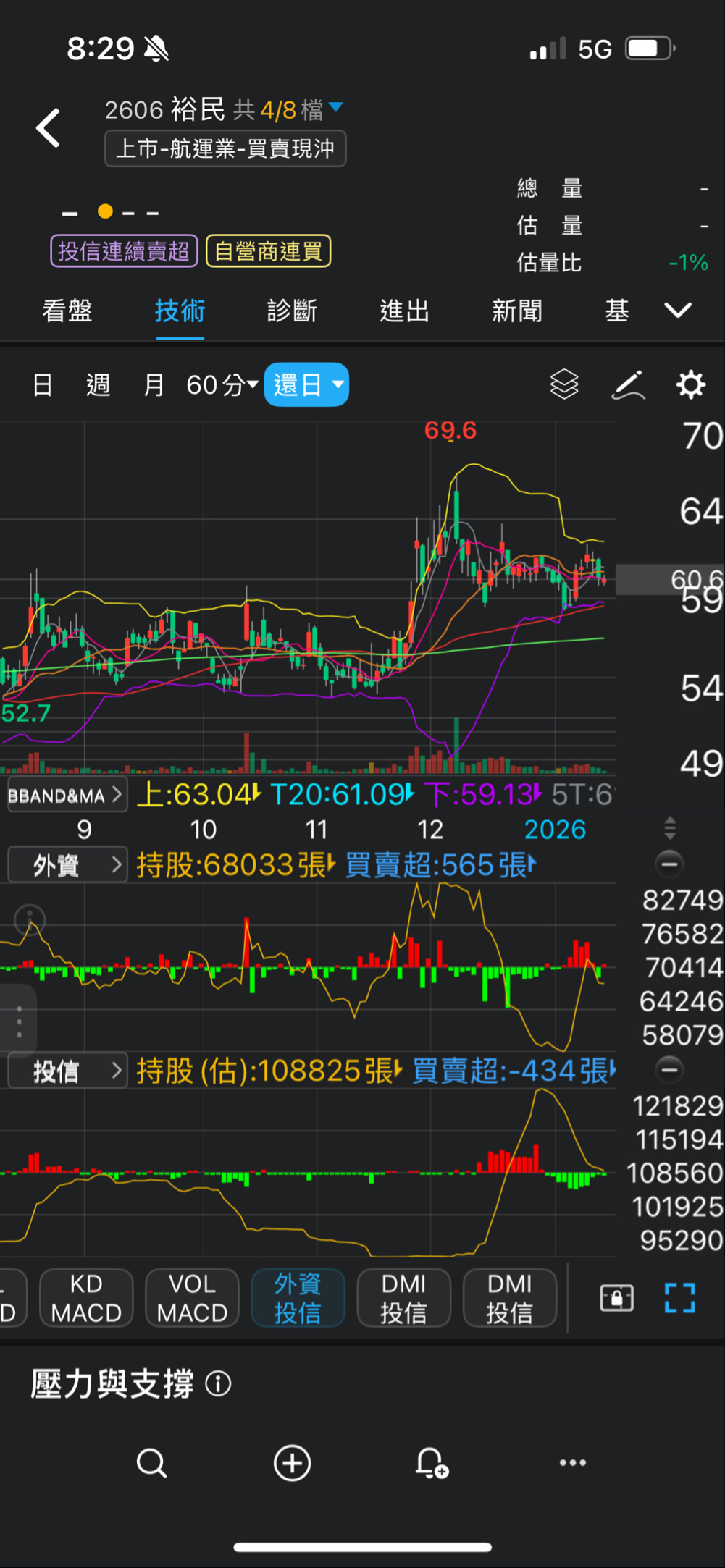Switch to 看盤 tab
The width and height of the screenshot is (725, 1568).
click(67, 311)
